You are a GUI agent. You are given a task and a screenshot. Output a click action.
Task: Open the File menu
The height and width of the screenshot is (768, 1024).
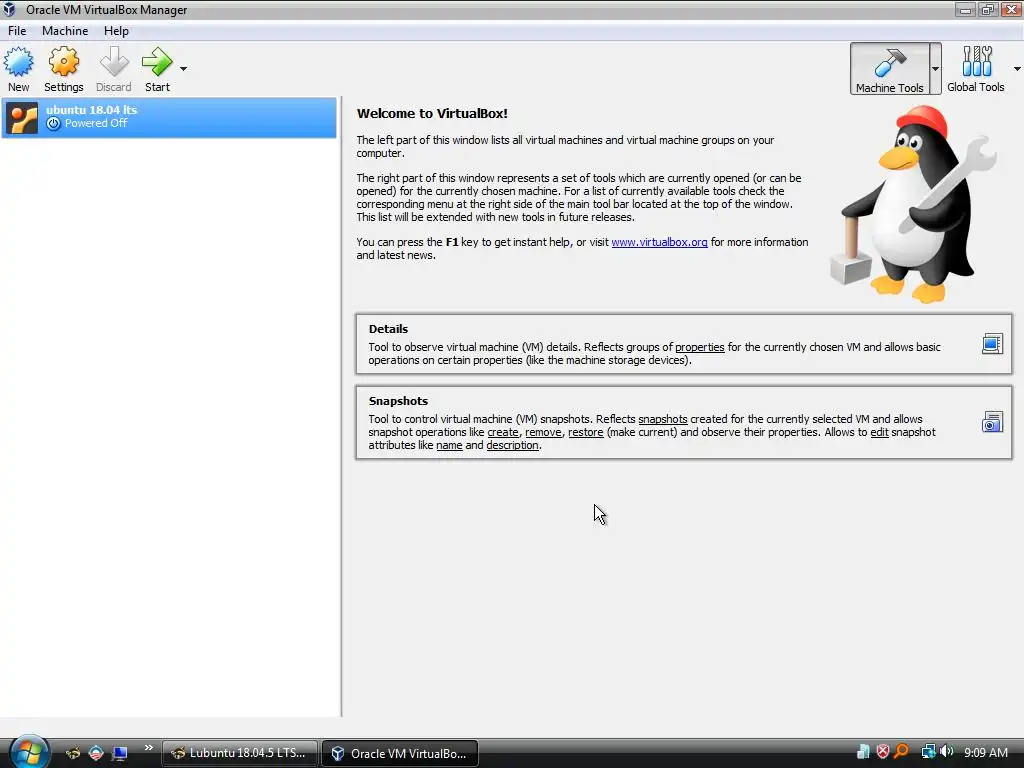tap(17, 31)
